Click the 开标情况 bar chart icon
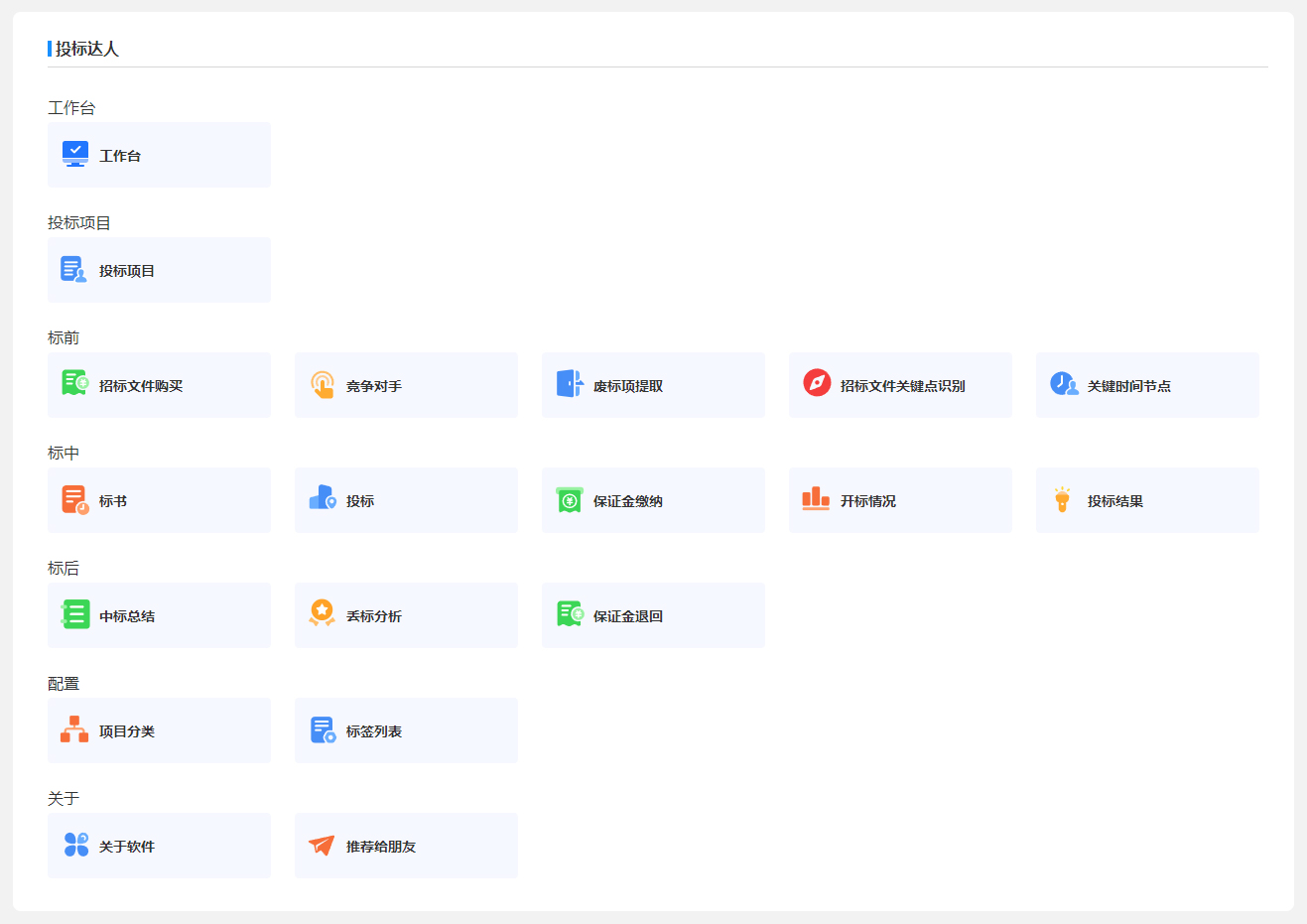1307x924 pixels. [x=816, y=499]
